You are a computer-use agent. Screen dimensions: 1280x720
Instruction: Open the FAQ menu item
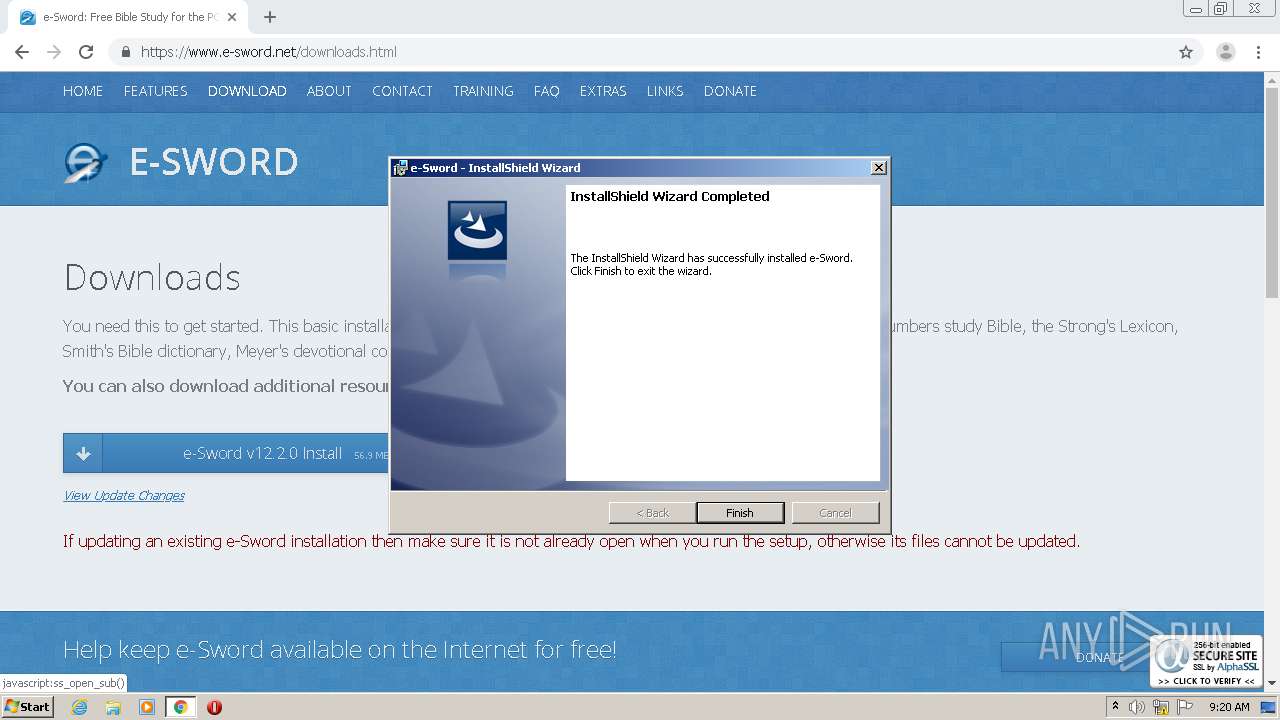[x=547, y=91]
